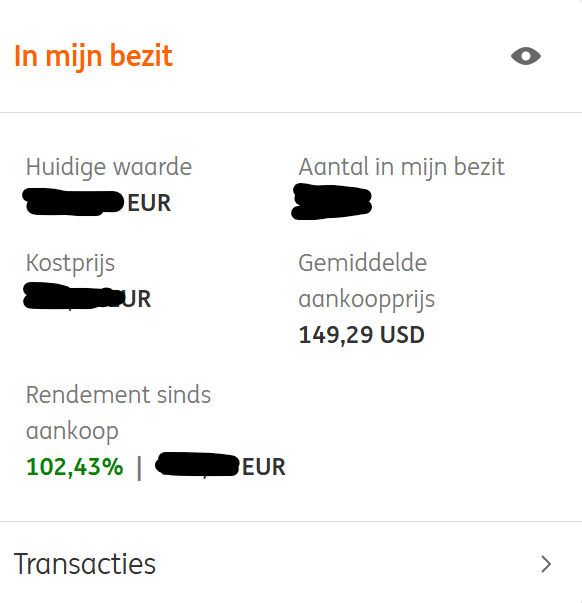This screenshot has height=603, width=582.
Task: Click the EUR text after the return amount
Action: pyautogui.click(x=264, y=467)
